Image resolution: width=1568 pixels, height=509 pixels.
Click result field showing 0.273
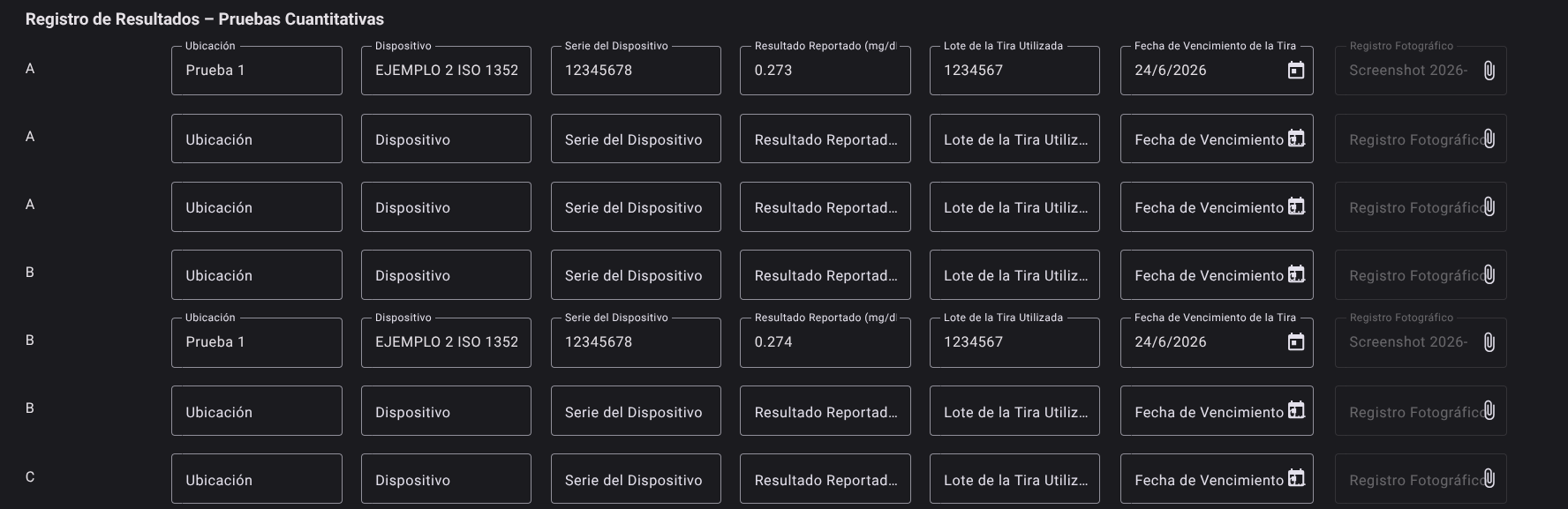(x=825, y=71)
